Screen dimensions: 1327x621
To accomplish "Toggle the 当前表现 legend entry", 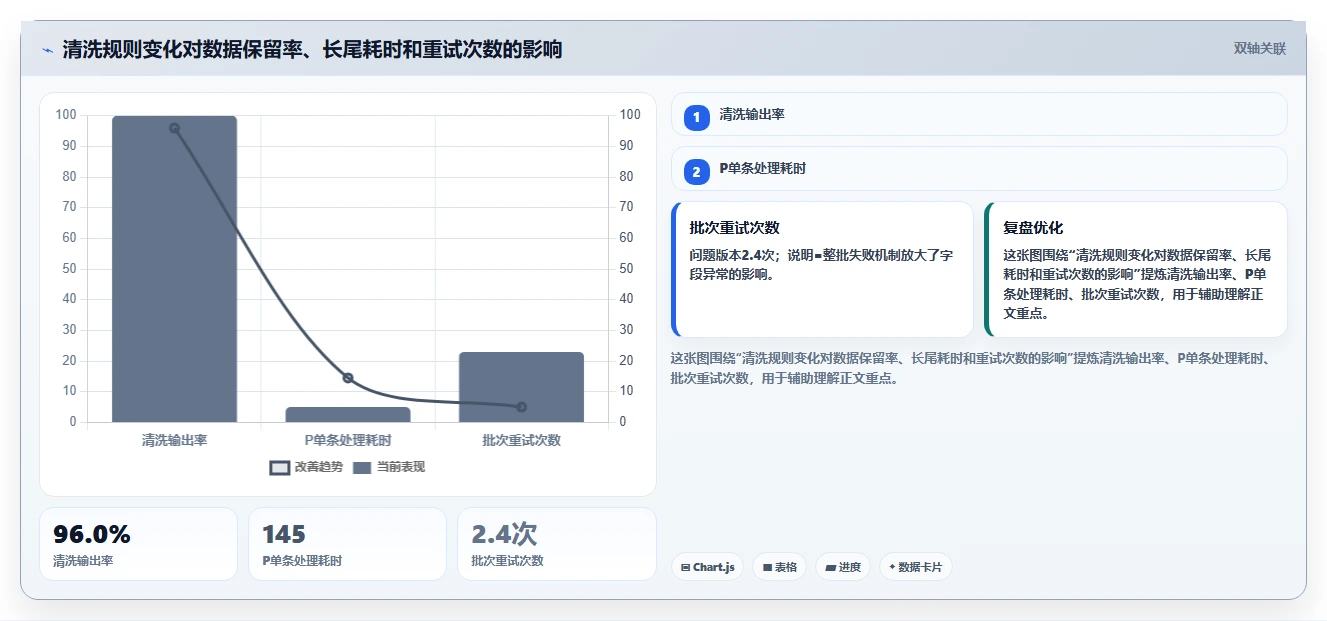I will [x=389, y=467].
